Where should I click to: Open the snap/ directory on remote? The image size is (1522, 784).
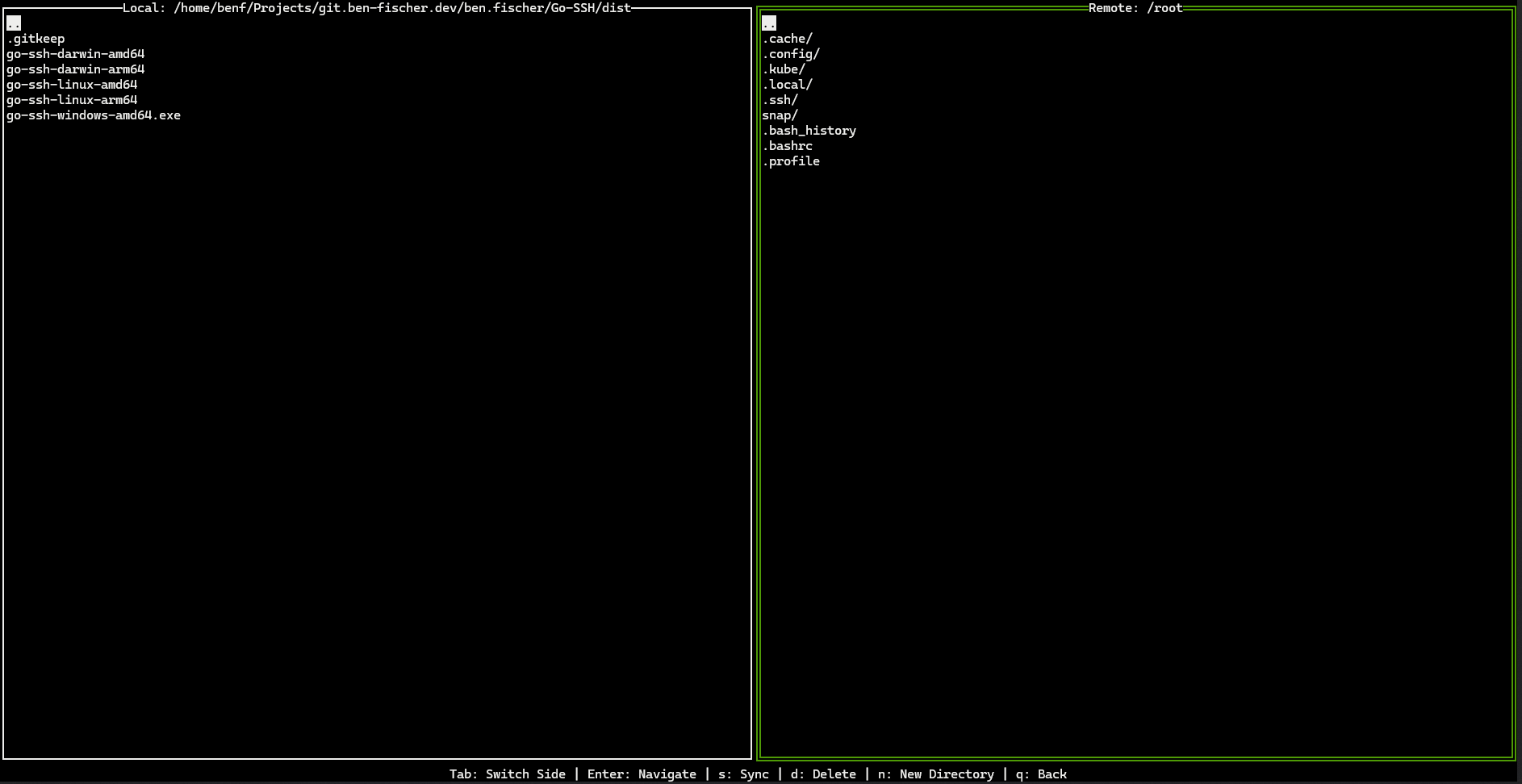(780, 115)
